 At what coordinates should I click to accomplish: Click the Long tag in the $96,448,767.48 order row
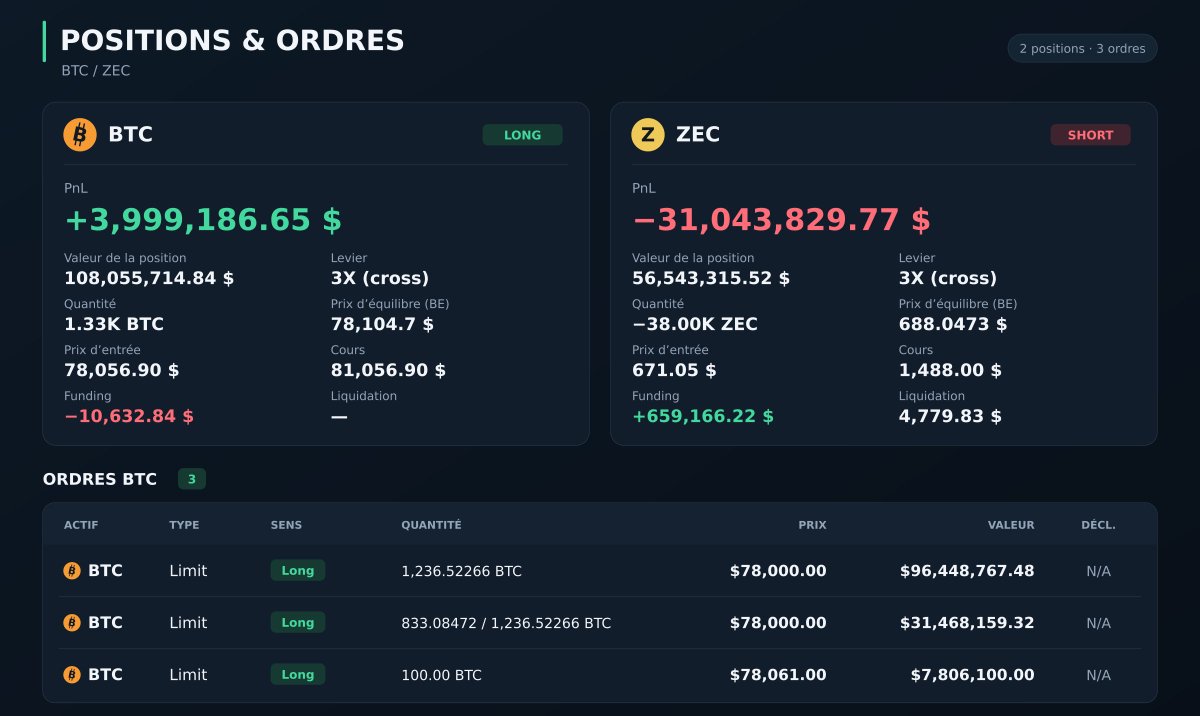coord(298,571)
